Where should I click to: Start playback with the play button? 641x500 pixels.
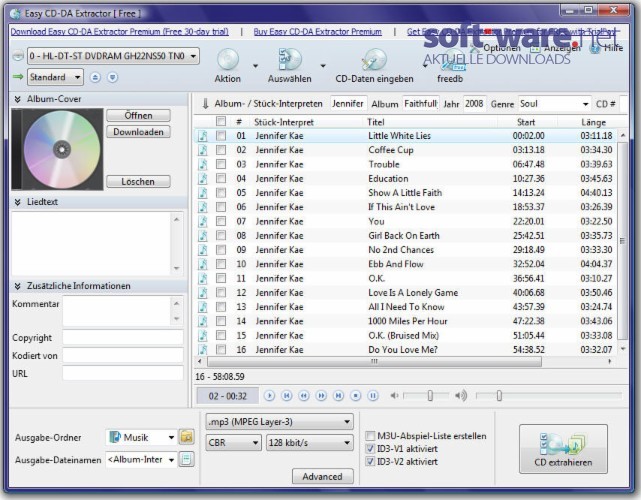pyautogui.click(x=269, y=396)
